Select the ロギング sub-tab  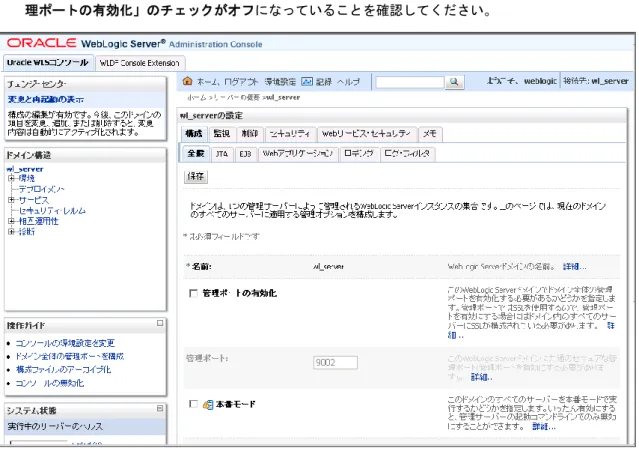pyautogui.click(x=359, y=154)
